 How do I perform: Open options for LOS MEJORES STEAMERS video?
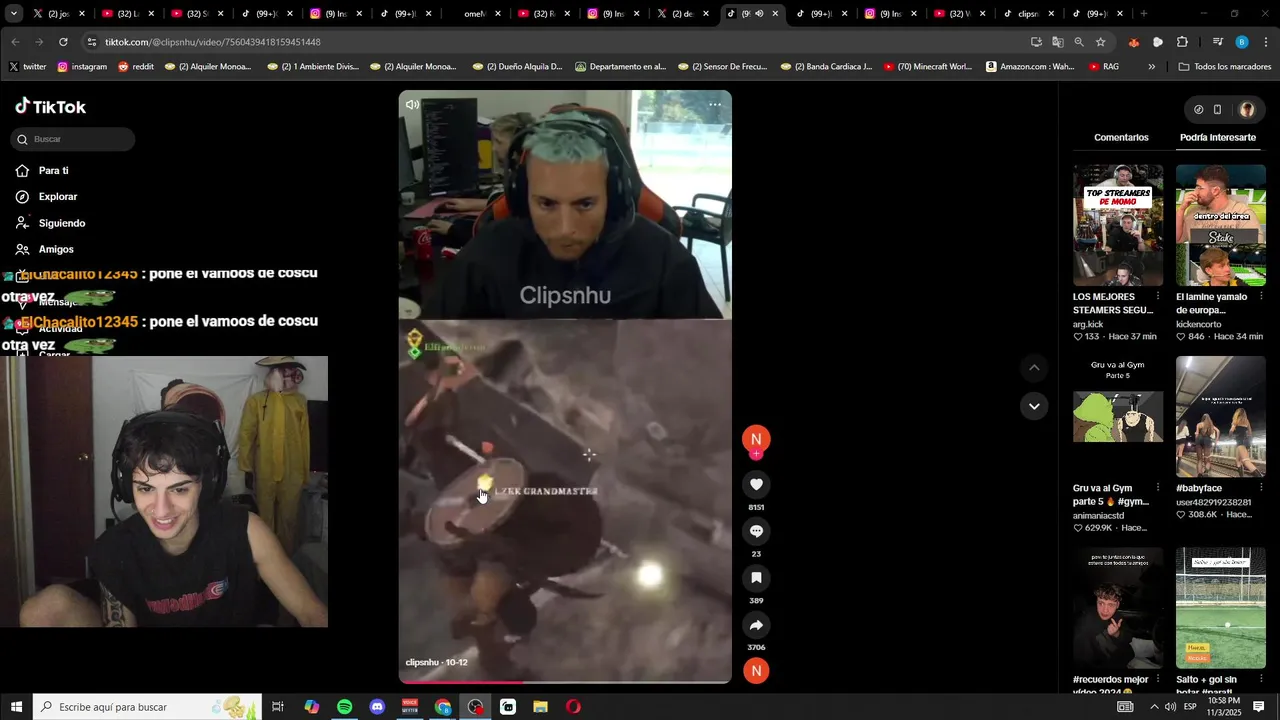point(1158,297)
